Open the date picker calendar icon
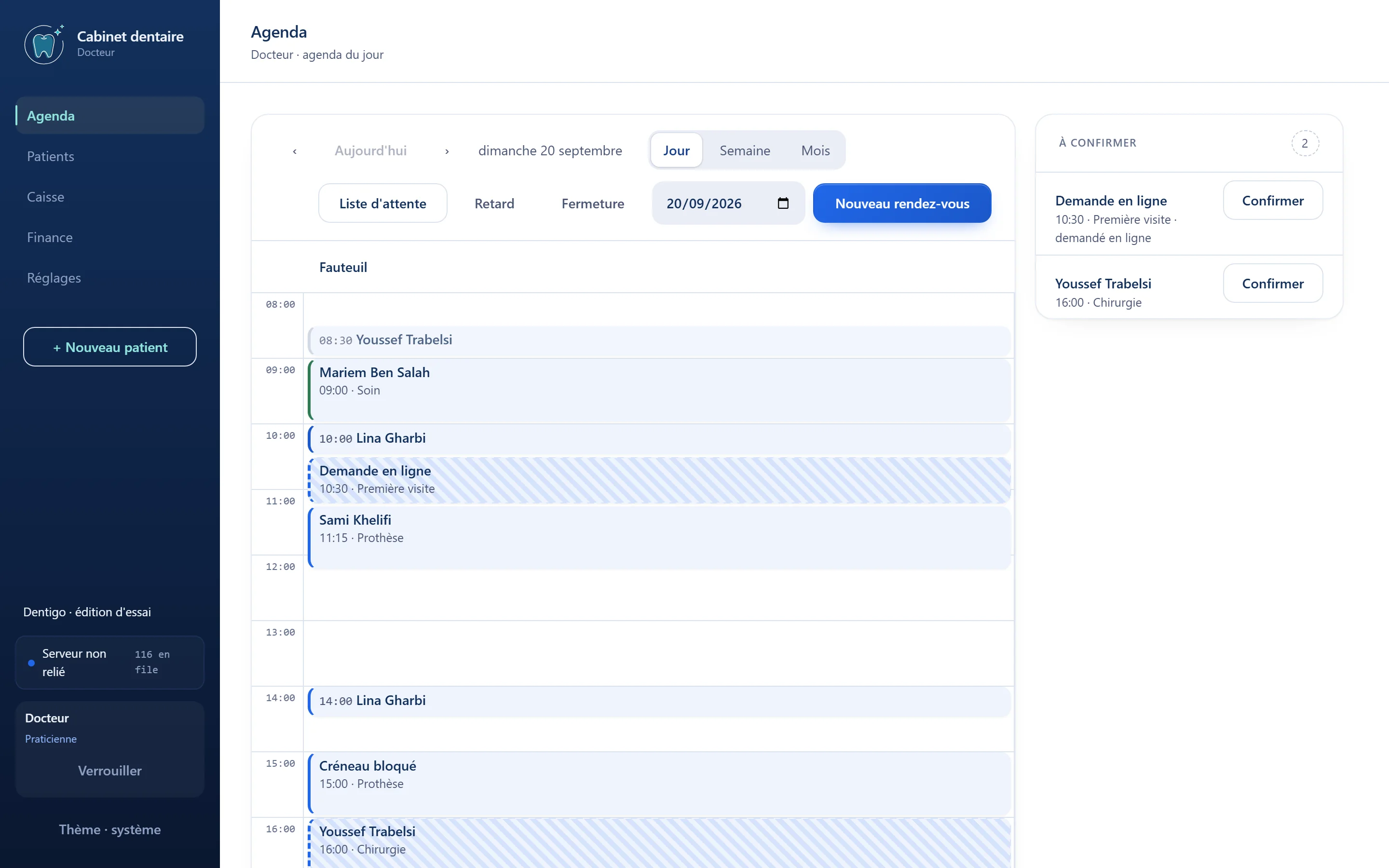1389x868 pixels. pyautogui.click(x=783, y=203)
